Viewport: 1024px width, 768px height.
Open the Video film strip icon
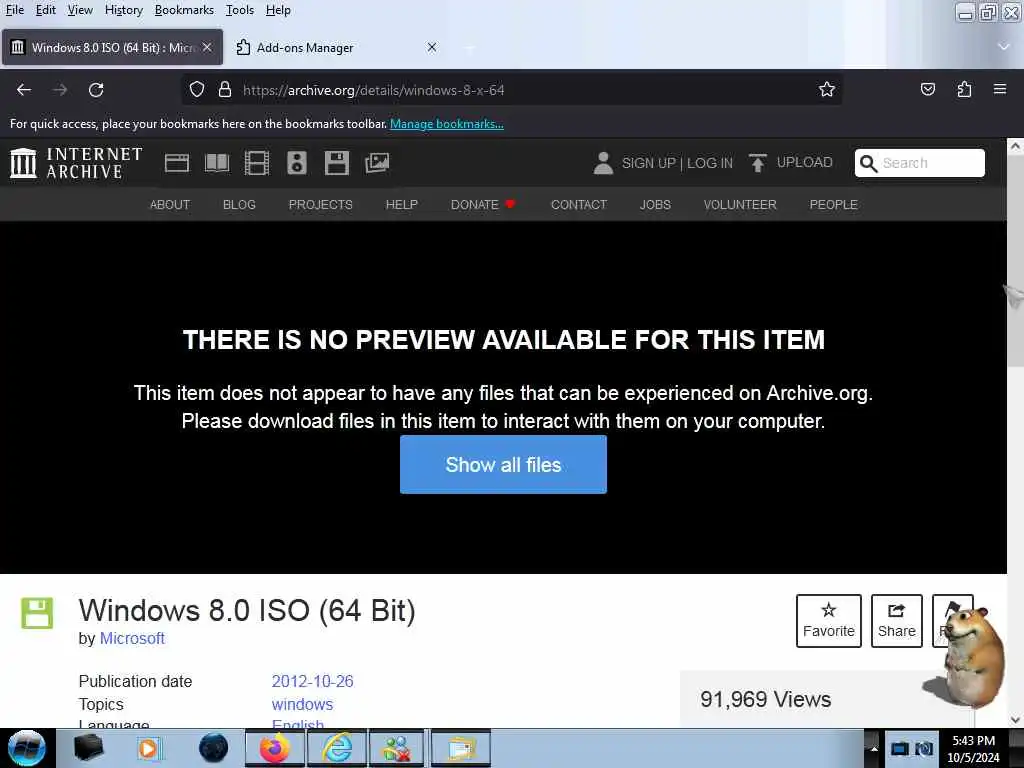(x=257, y=163)
